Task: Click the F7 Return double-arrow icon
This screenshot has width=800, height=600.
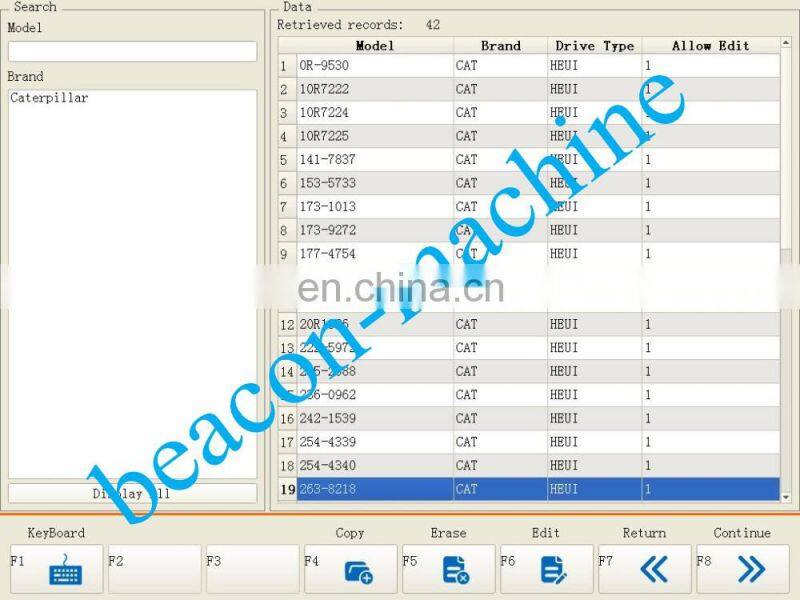Action: click(653, 570)
